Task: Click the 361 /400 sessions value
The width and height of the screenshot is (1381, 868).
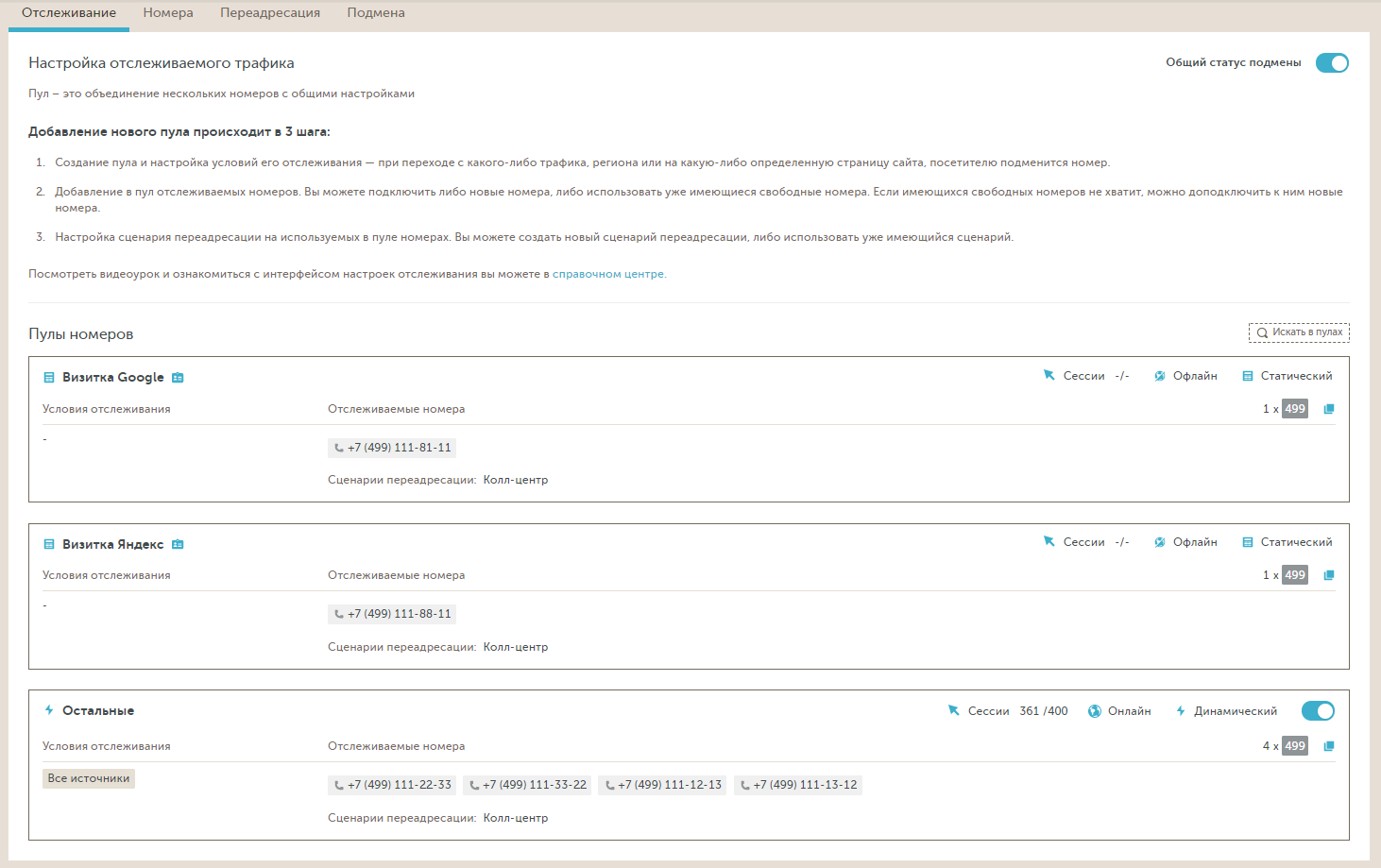Action: pos(1044,711)
